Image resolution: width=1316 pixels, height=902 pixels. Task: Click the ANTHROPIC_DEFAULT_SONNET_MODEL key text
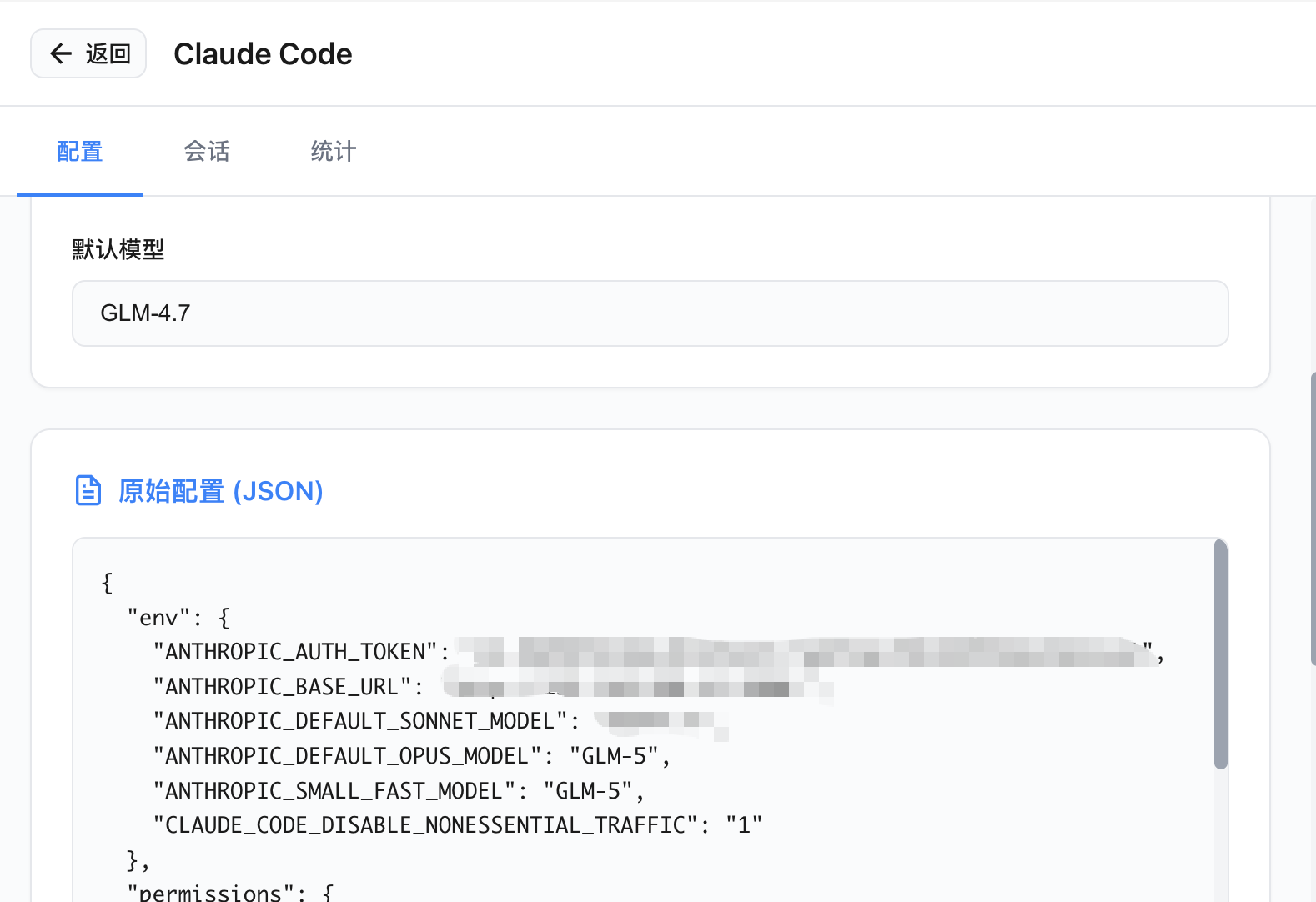[360, 721]
